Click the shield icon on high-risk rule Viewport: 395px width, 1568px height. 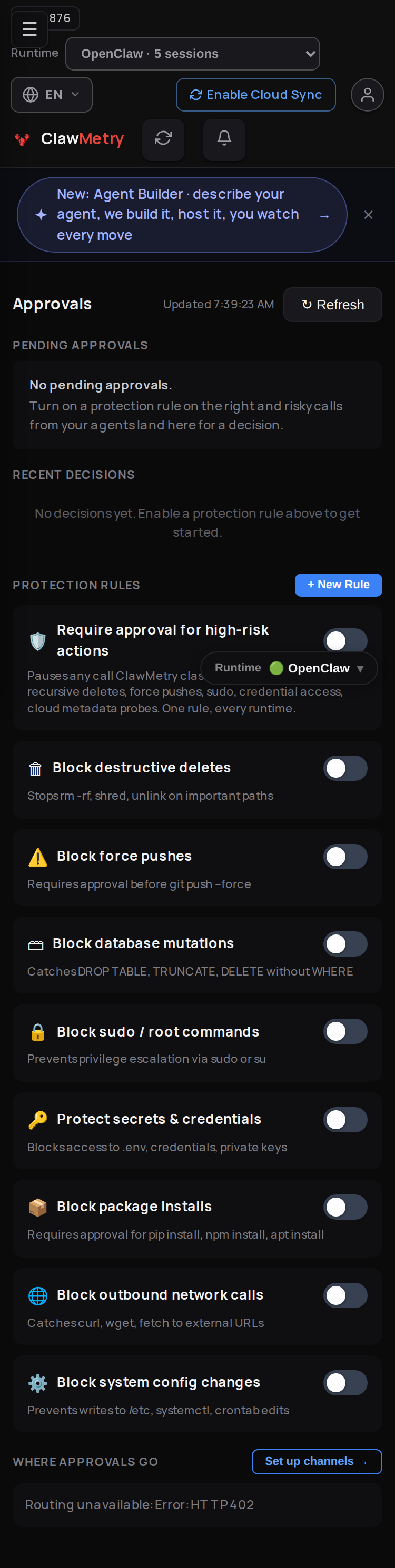tap(38, 641)
